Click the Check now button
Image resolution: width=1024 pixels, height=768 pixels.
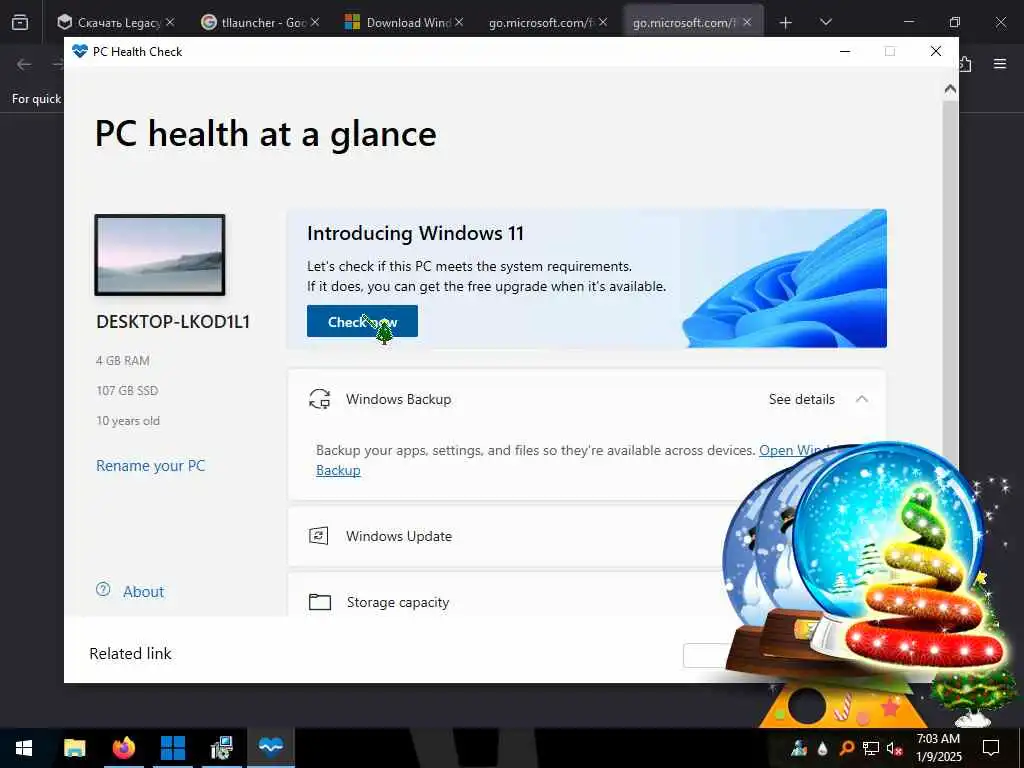pyautogui.click(x=362, y=321)
